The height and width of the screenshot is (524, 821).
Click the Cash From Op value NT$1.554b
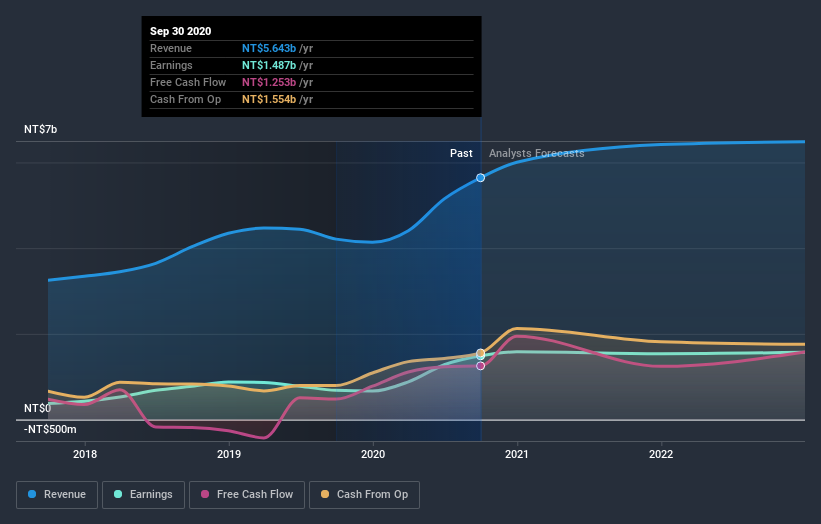coord(269,99)
